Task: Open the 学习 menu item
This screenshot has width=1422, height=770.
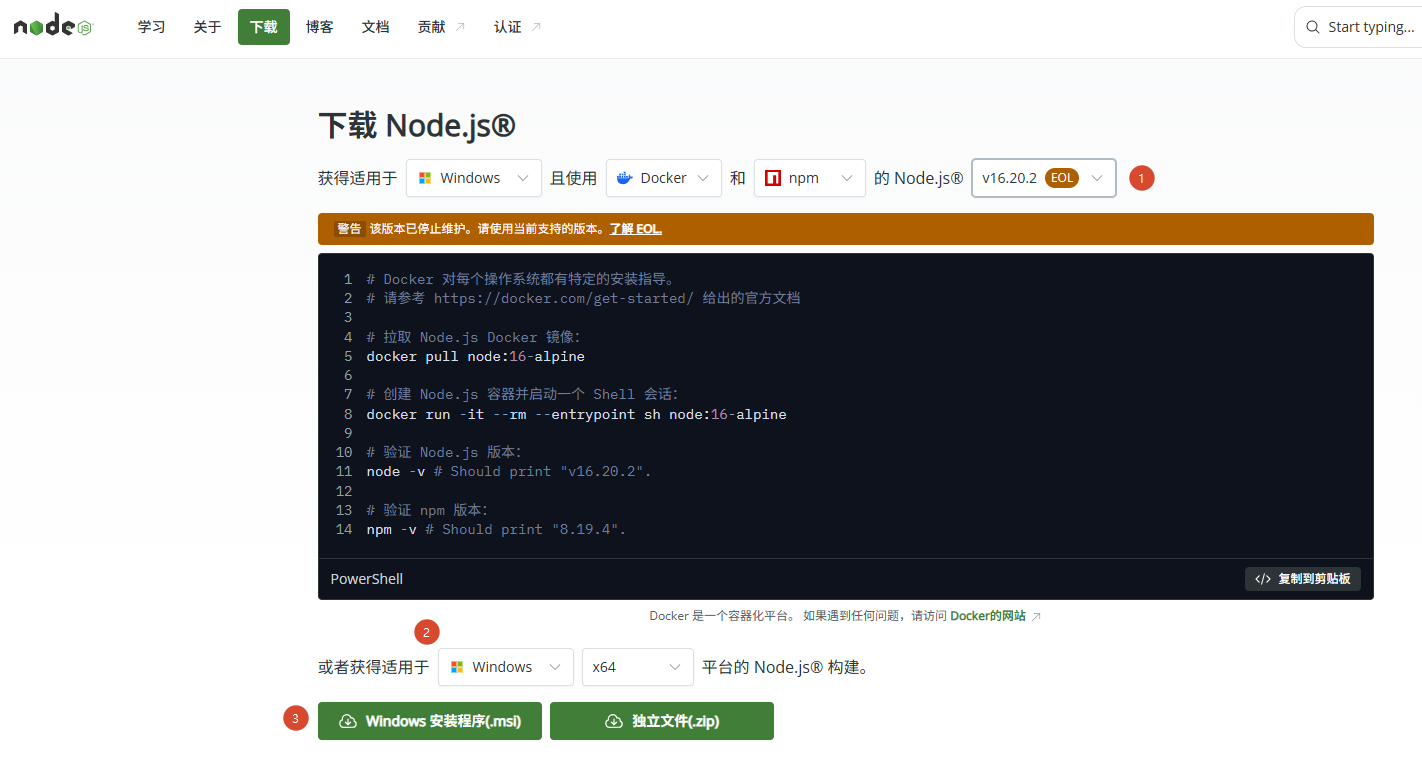Action: coord(151,27)
